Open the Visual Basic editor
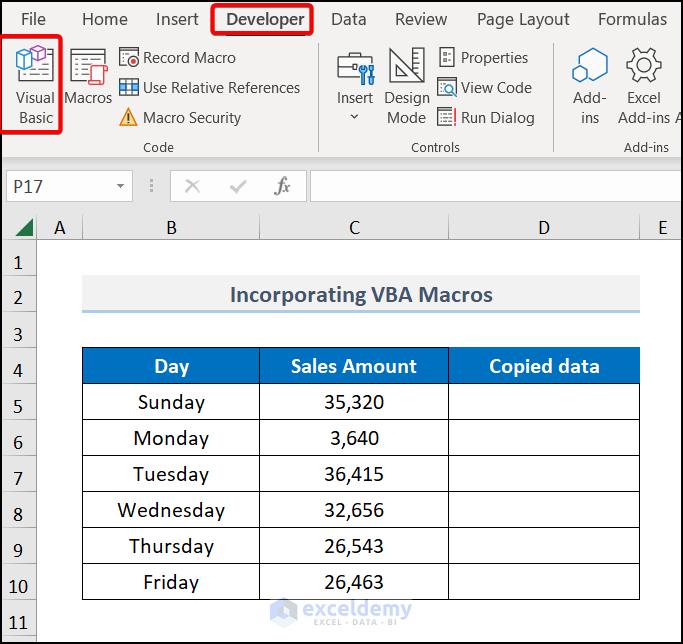The width and height of the screenshot is (683, 644). coord(35,84)
